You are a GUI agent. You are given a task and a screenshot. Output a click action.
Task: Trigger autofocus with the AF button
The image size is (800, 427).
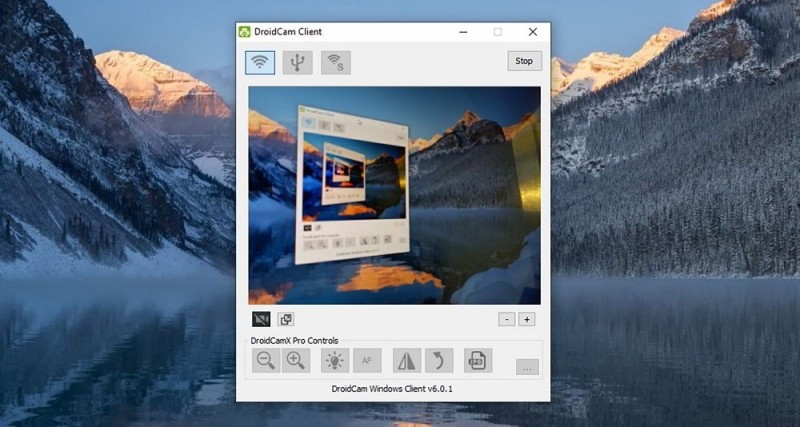point(367,360)
